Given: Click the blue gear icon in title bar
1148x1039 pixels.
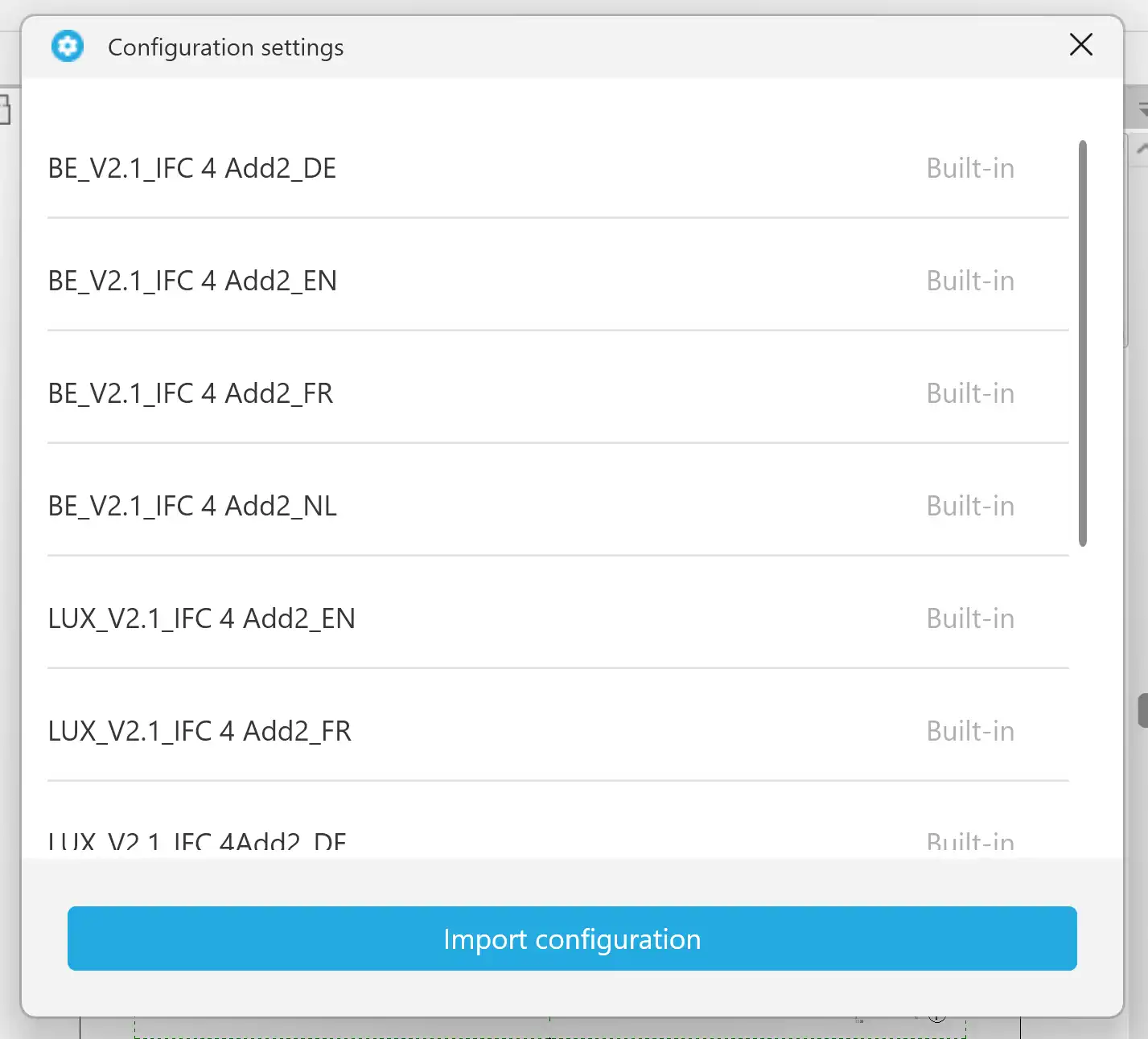Looking at the screenshot, I should click(68, 46).
